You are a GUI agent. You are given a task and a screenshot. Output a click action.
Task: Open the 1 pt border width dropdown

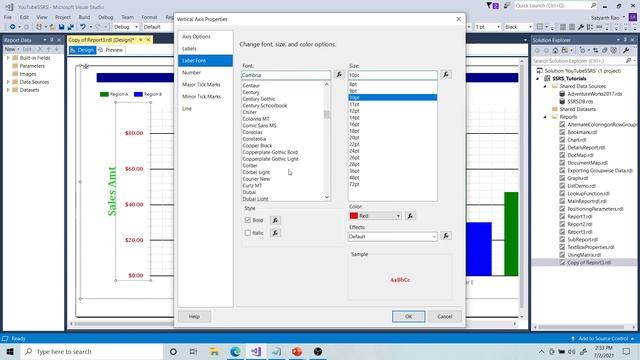tap(488, 27)
